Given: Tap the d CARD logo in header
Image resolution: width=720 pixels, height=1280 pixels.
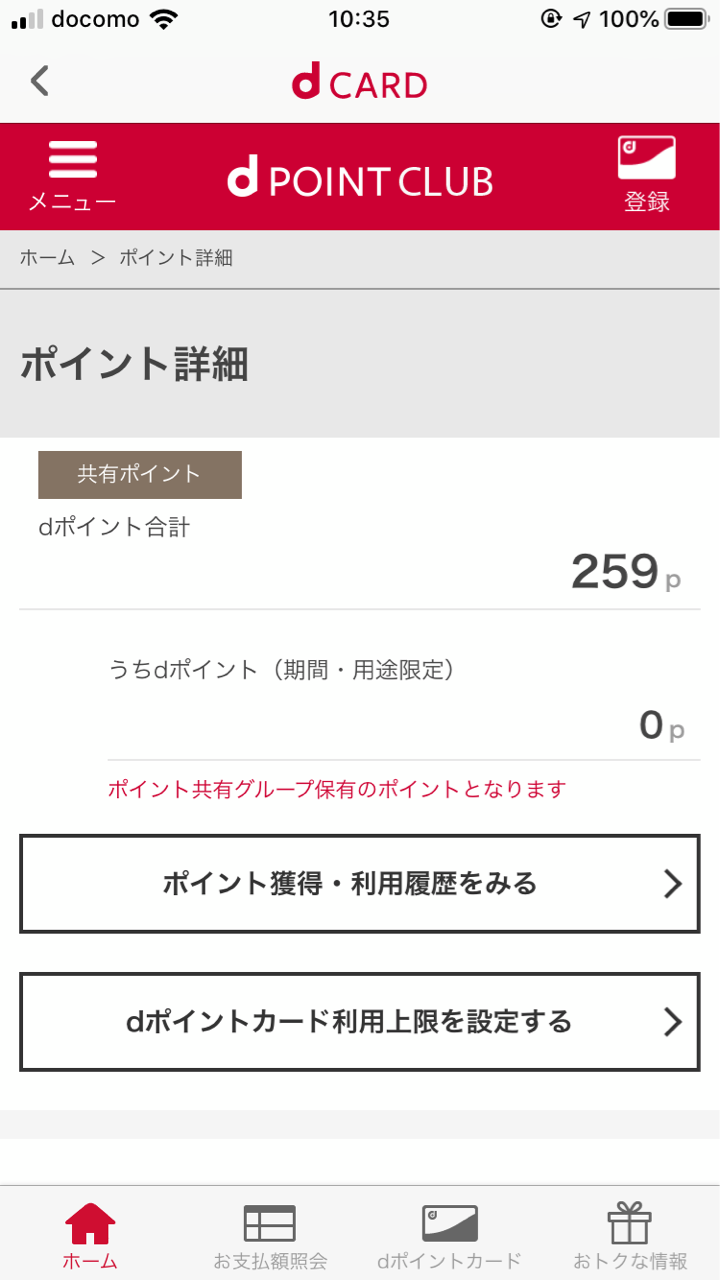Looking at the screenshot, I should (x=360, y=83).
